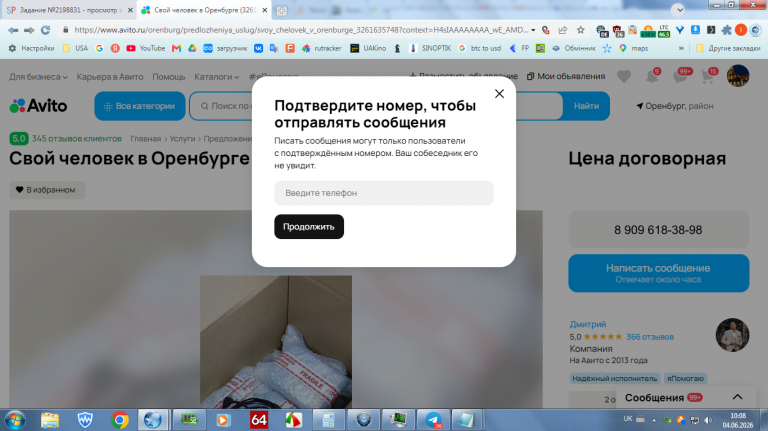Go forward in browser history
The image size is (768, 431).
pyautogui.click(x=29, y=30)
